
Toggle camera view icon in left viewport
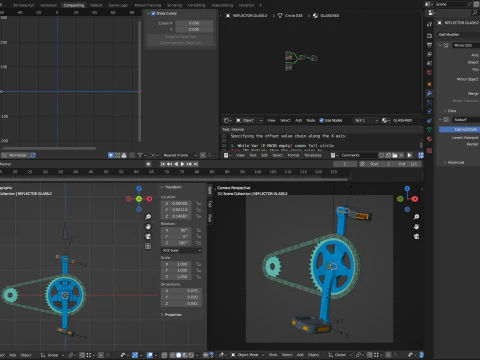pos(148,236)
